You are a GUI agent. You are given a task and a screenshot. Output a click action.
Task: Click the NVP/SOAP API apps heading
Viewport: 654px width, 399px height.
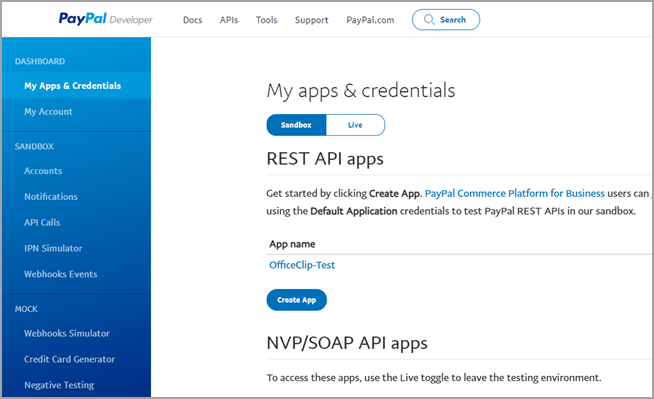[347, 343]
